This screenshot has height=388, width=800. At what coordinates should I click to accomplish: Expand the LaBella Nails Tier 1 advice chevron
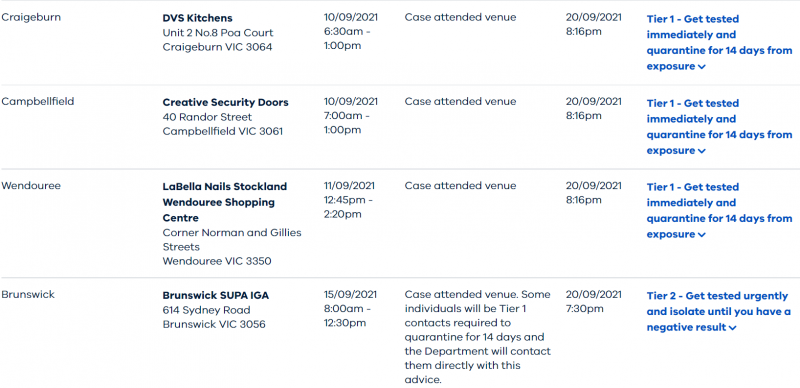point(702,235)
